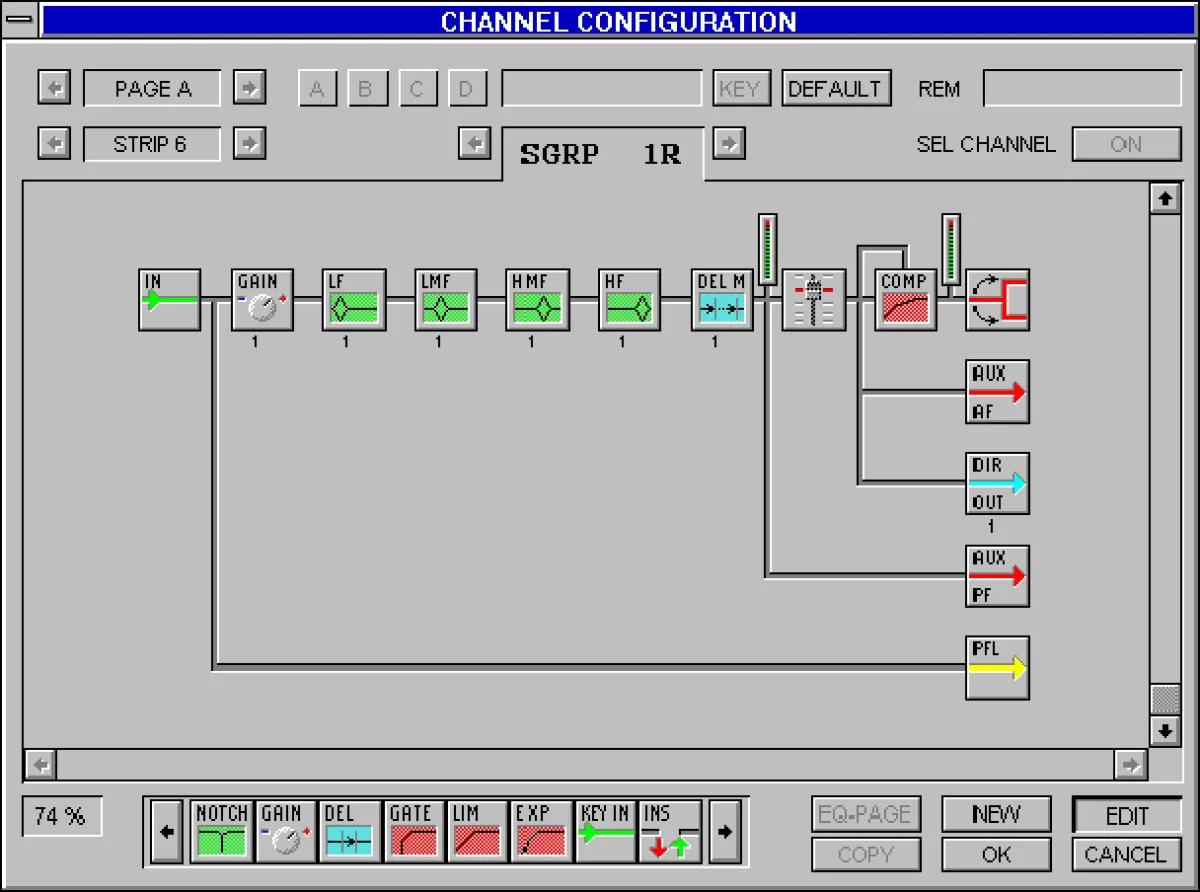Select the fader block in signal chain
This screenshot has width=1200, height=892.
point(814,299)
